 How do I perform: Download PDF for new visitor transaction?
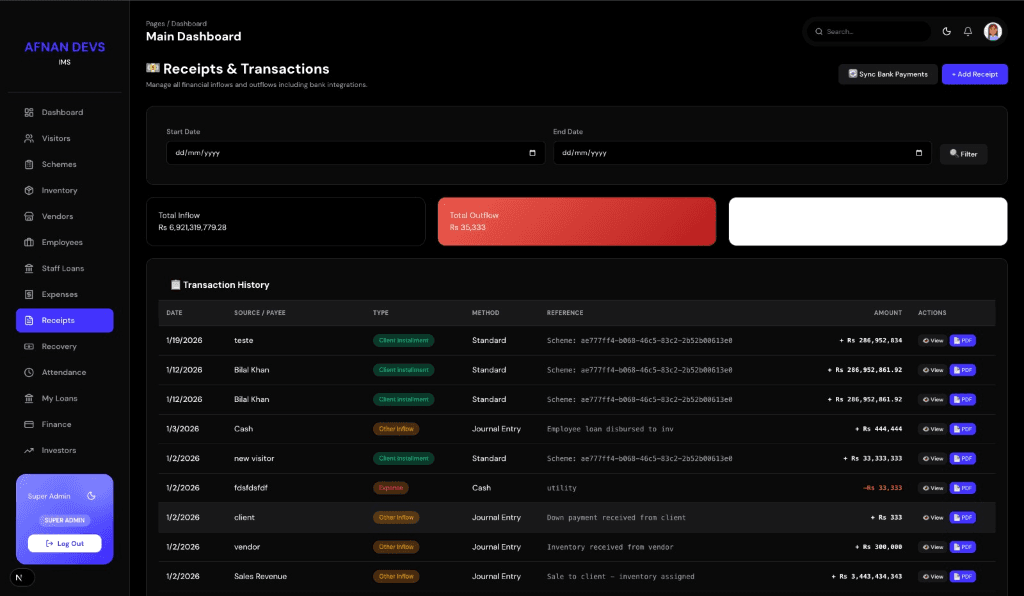coord(963,458)
